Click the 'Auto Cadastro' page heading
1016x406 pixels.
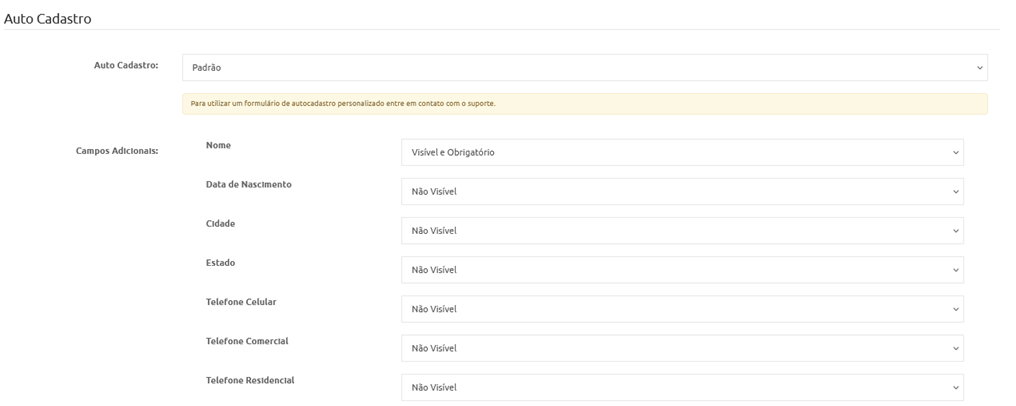48,17
